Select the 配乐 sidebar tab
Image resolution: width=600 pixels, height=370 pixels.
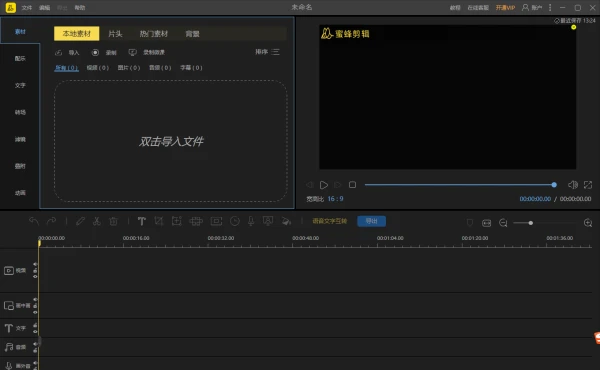pos(20,59)
